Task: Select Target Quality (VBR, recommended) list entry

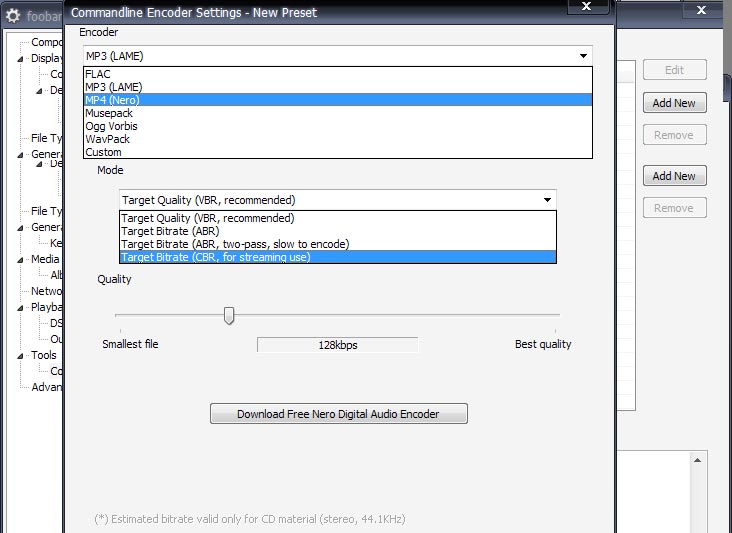Action: tap(338, 218)
